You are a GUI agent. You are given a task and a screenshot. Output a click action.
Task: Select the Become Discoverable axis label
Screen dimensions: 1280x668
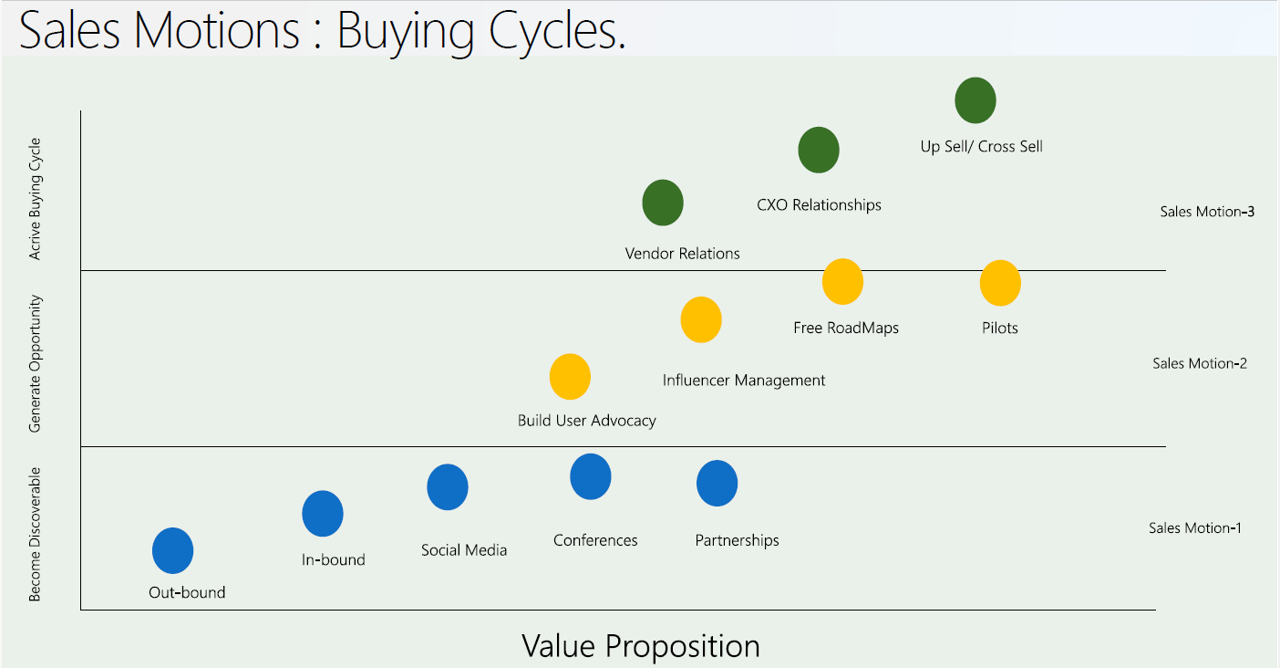pos(35,535)
